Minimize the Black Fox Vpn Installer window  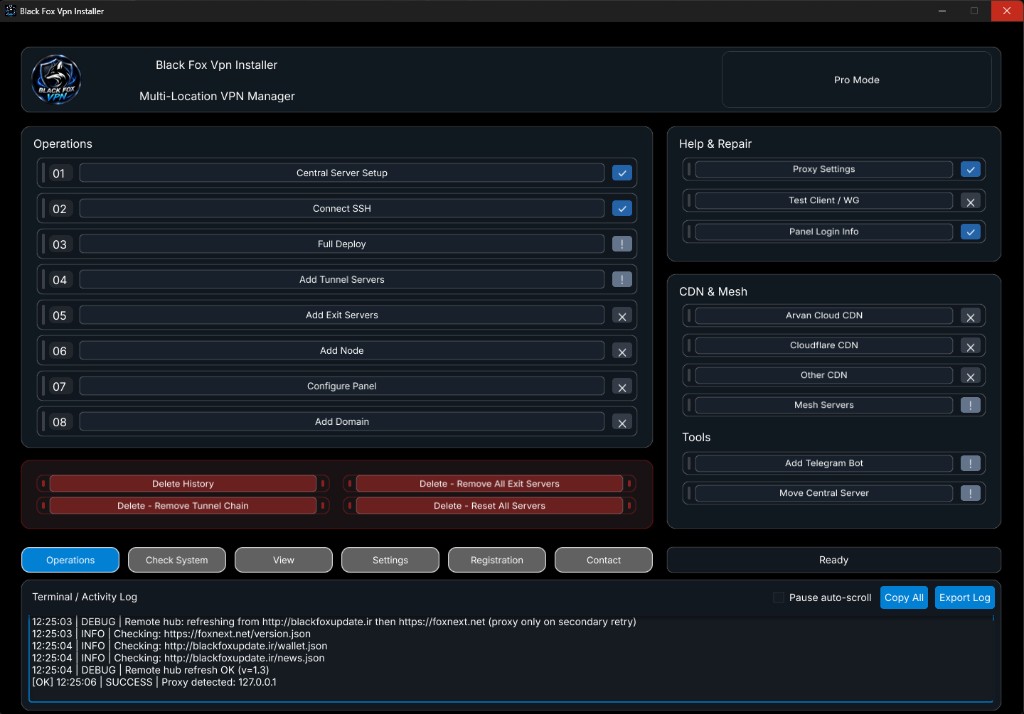pos(942,10)
